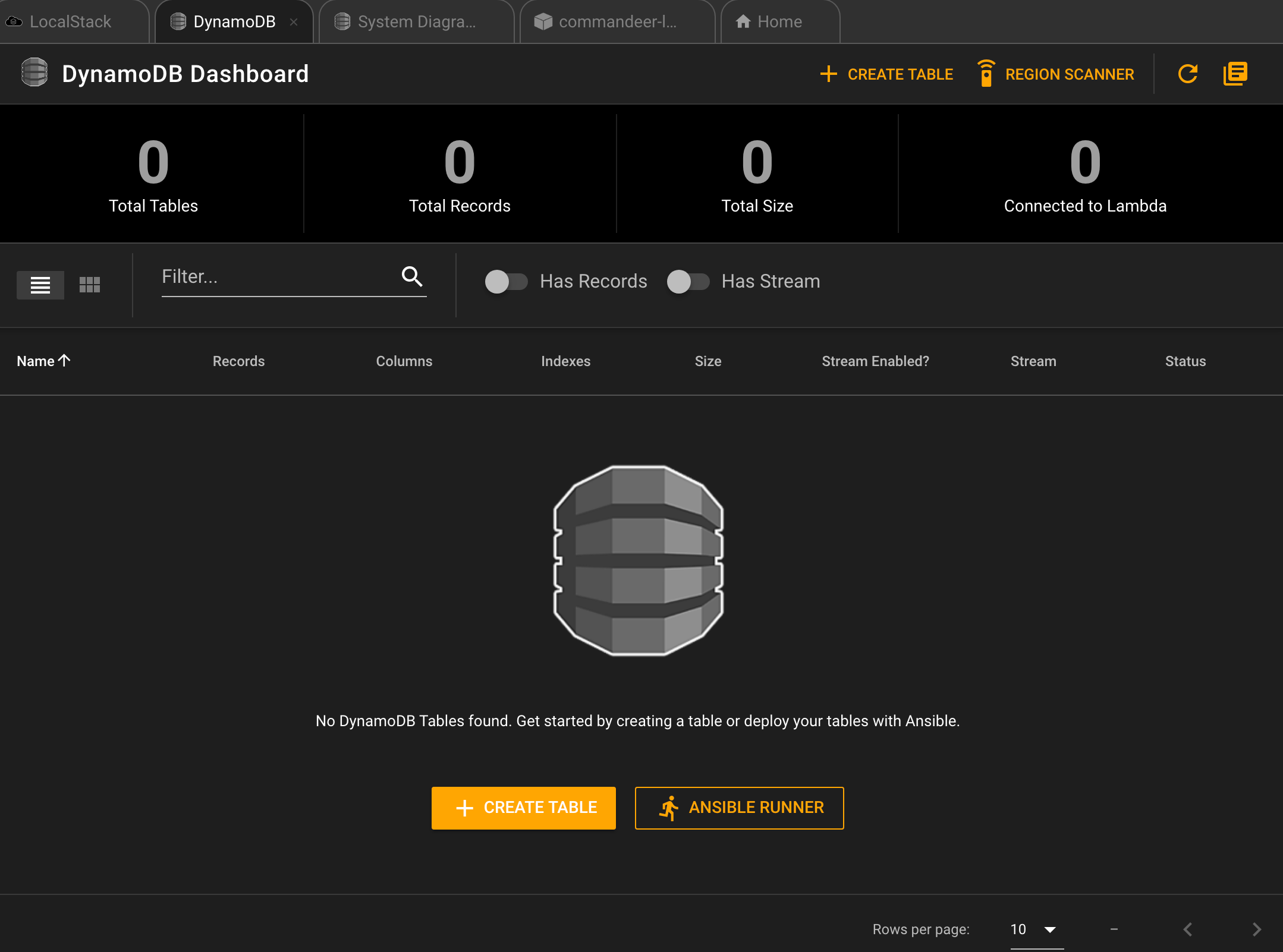This screenshot has height=952, width=1283.
Task: Click the Rows per page label
Action: tap(920, 929)
